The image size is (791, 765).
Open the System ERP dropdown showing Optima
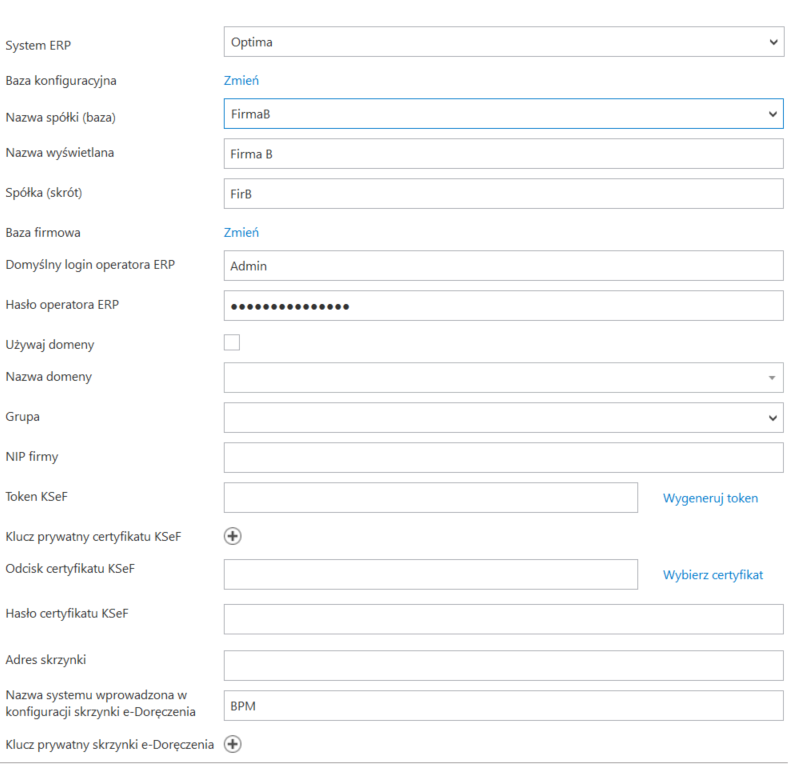[x=503, y=42]
